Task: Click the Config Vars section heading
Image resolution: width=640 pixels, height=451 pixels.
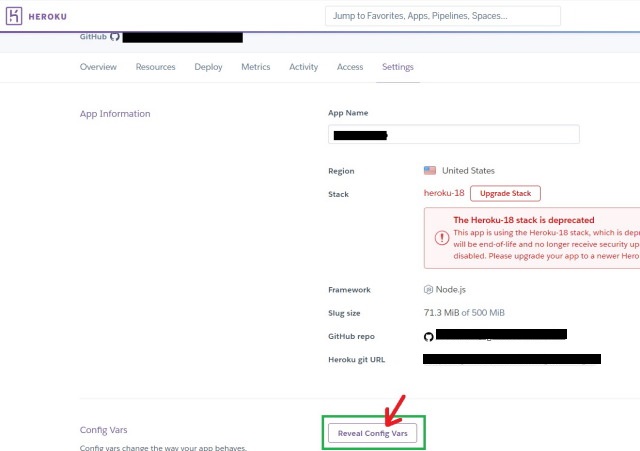Action: [104, 430]
